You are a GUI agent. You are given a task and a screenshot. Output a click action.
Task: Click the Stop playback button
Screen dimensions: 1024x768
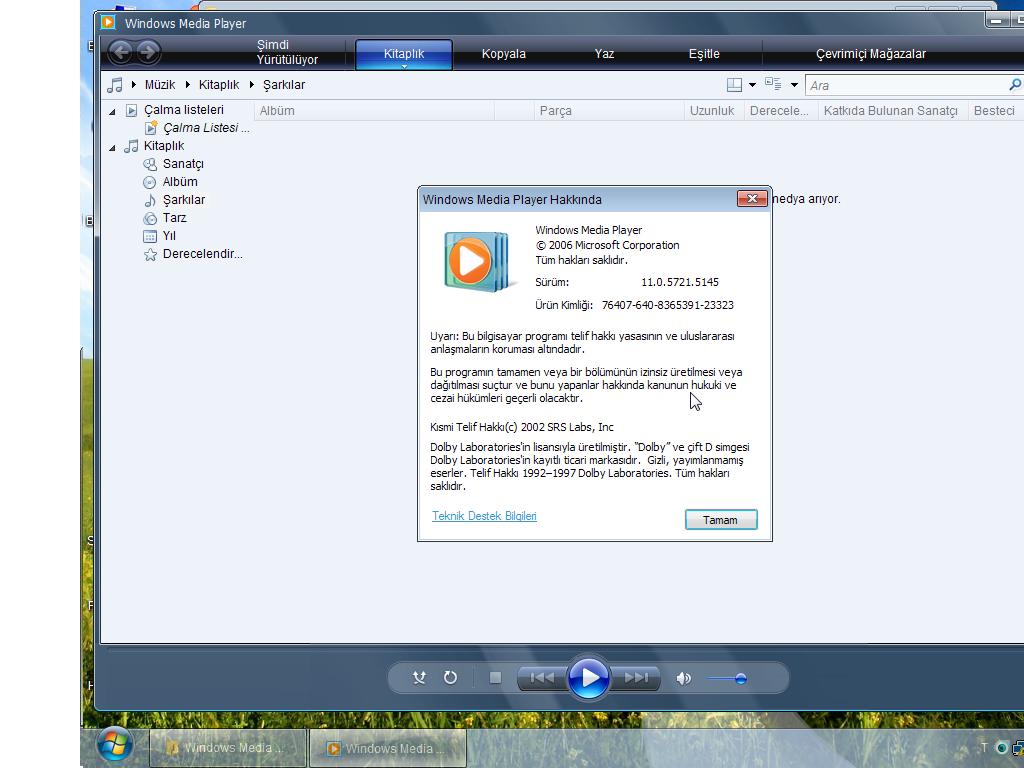tap(495, 678)
